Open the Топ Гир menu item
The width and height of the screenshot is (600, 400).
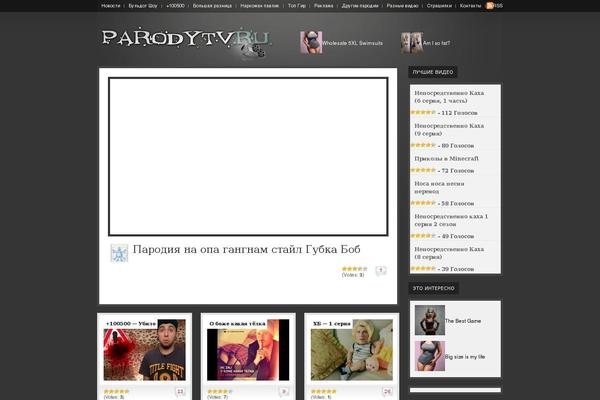click(x=297, y=6)
